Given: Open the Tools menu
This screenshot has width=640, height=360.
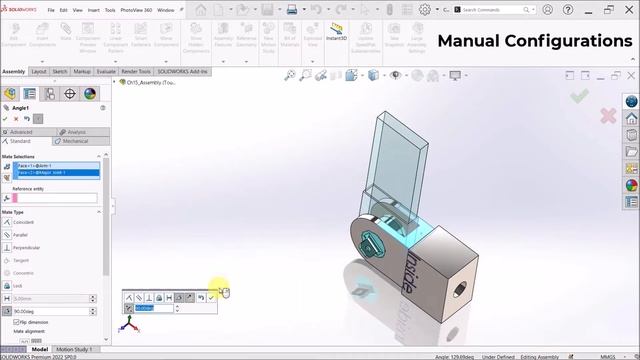Looking at the screenshot, I should [x=110, y=10].
